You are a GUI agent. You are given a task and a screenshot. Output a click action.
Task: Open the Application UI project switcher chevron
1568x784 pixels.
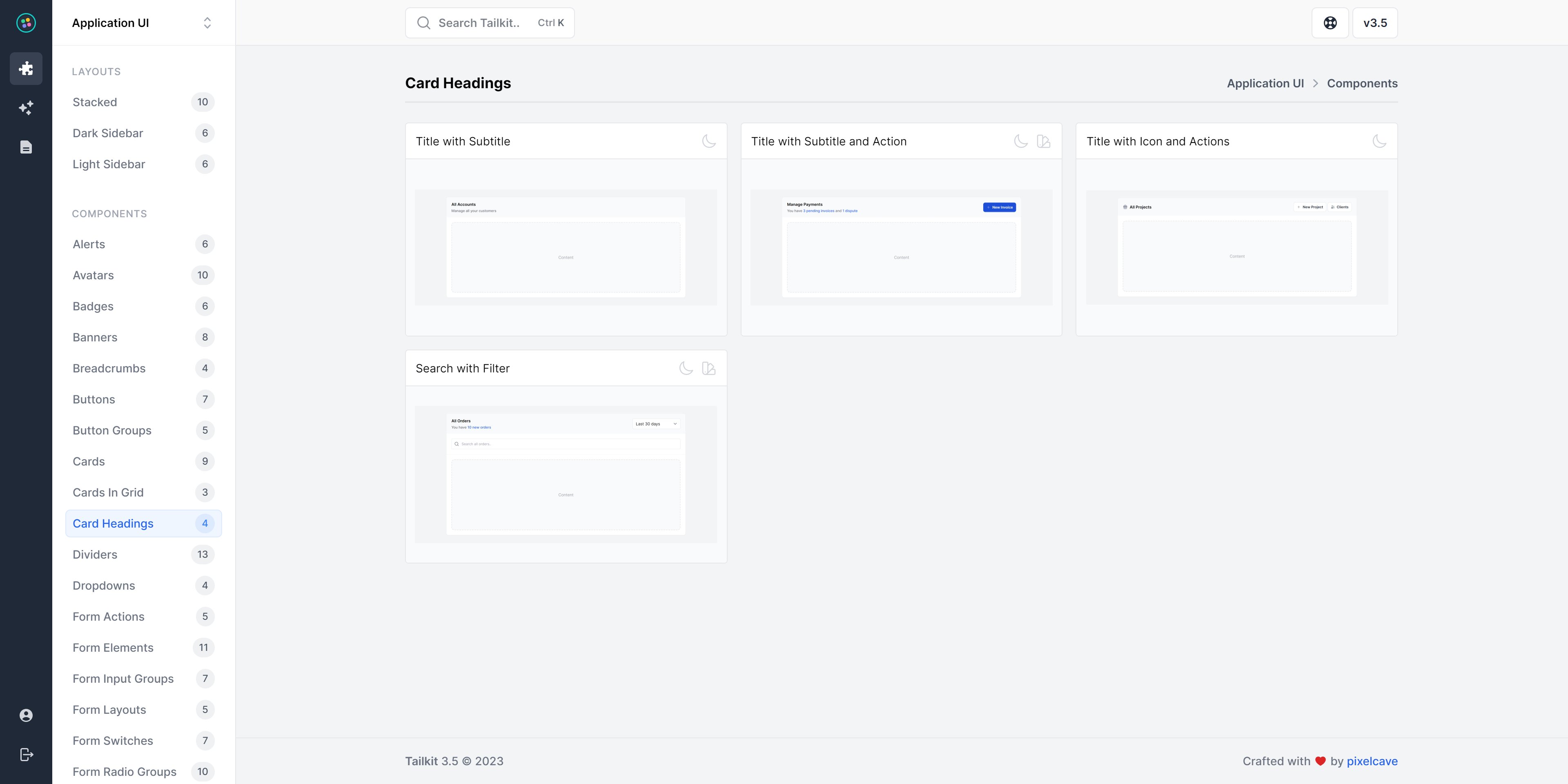[x=207, y=22]
